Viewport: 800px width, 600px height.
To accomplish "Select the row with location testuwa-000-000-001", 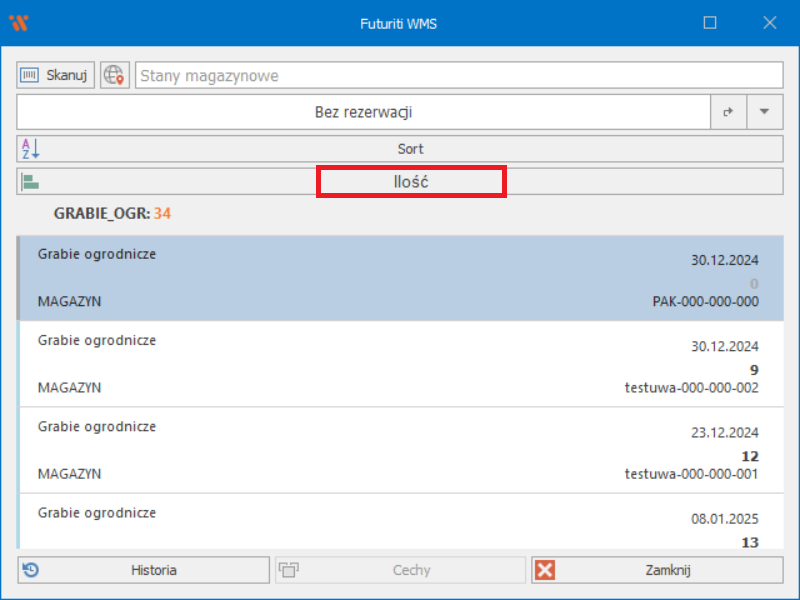I will coord(400,450).
